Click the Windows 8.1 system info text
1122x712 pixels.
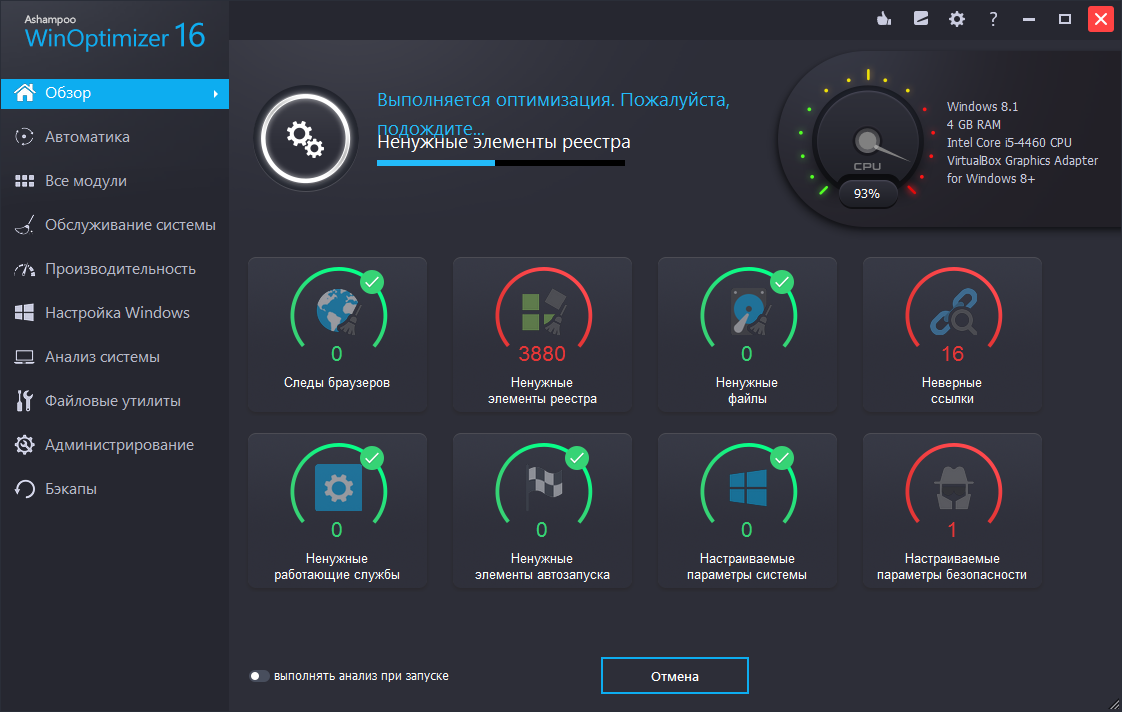point(982,107)
